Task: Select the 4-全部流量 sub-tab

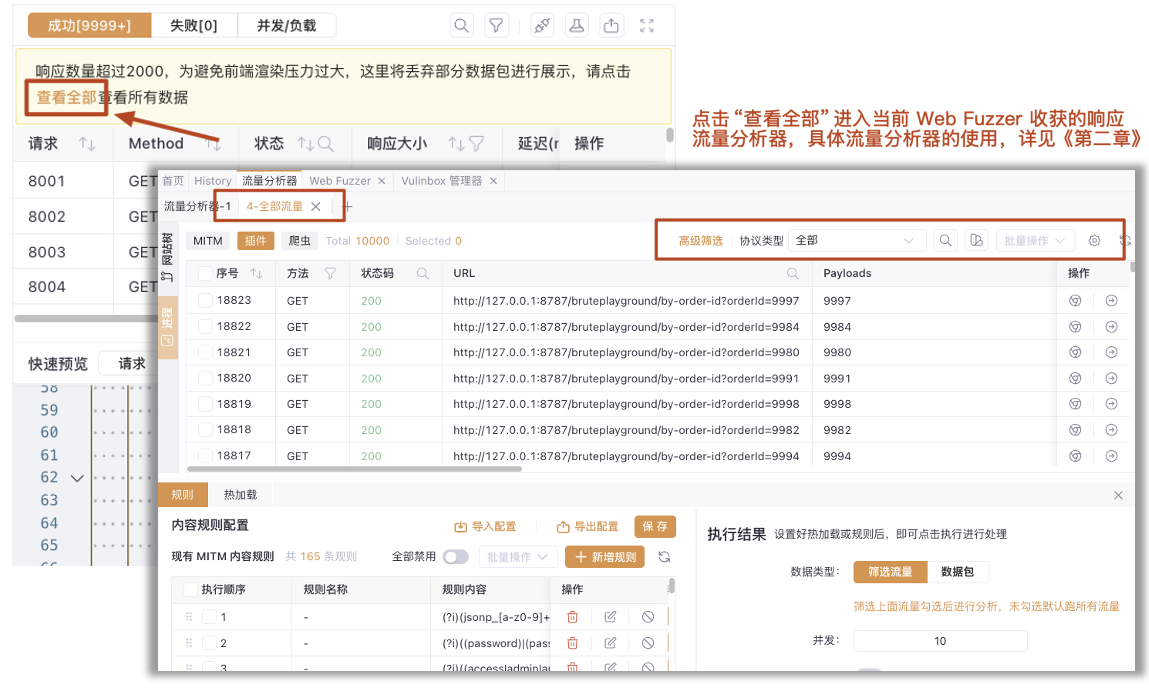Action: (x=275, y=207)
